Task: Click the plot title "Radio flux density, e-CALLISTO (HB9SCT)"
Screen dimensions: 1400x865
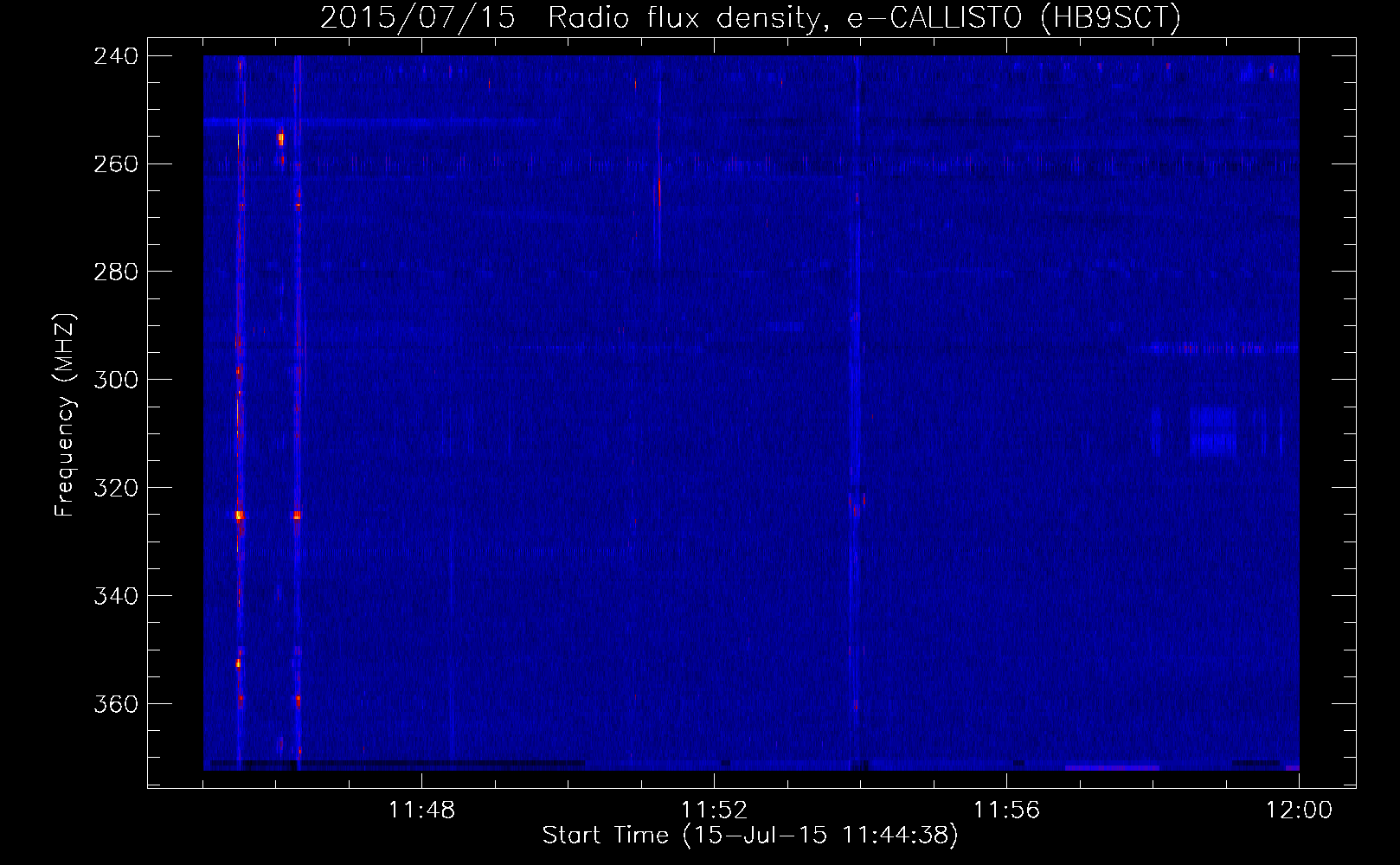Action: tap(864, 17)
